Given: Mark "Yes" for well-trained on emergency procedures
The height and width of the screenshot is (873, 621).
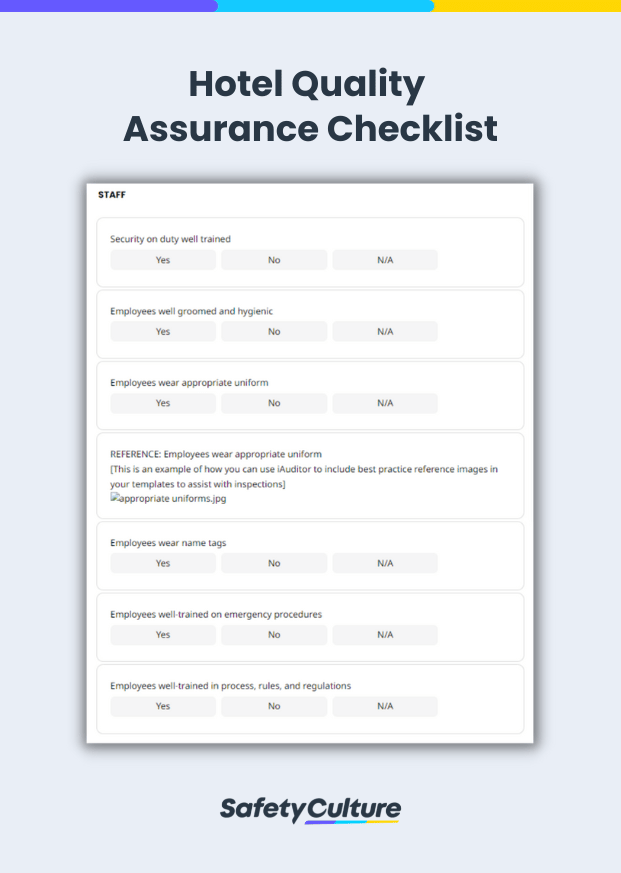Looking at the screenshot, I should tap(162, 634).
